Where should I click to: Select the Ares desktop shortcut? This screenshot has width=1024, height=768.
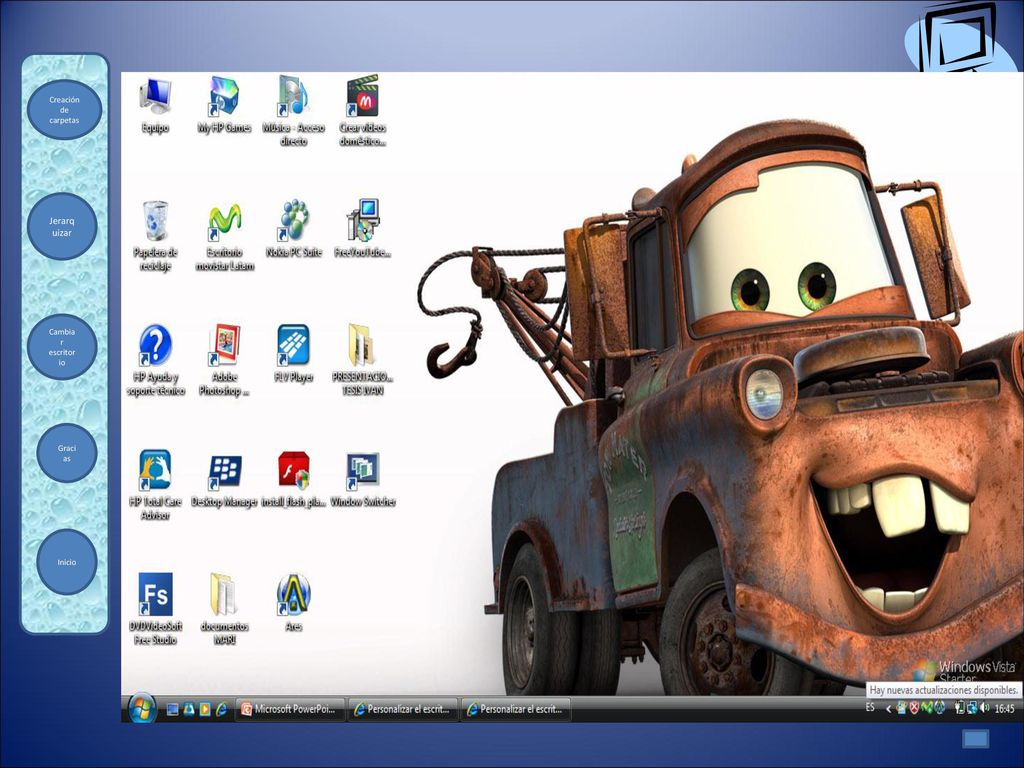pos(294,603)
